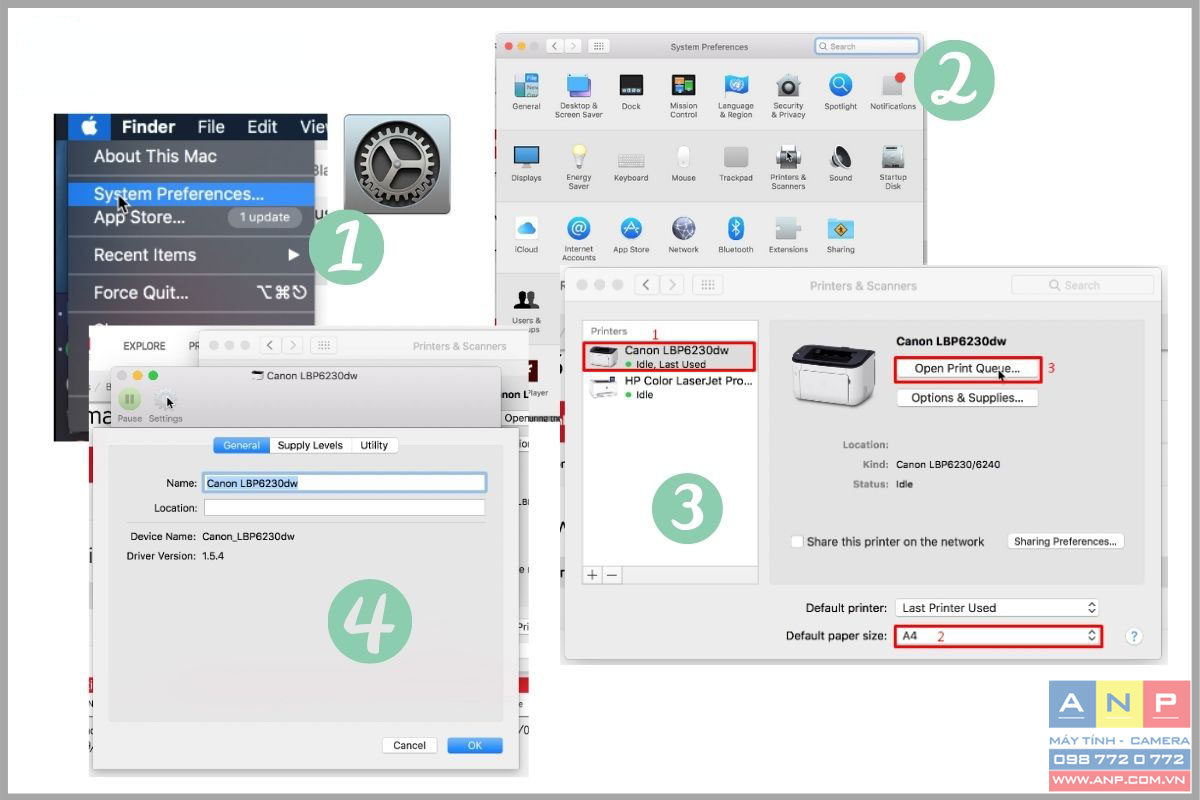Open Notifications preferences icon
Screen dimensions: 1200x800
coord(892,86)
